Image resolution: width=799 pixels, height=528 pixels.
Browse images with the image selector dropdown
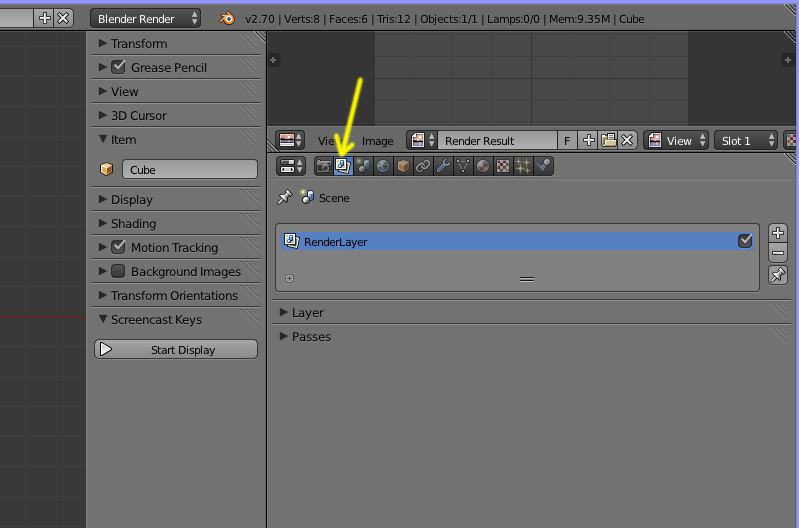(x=422, y=140)
